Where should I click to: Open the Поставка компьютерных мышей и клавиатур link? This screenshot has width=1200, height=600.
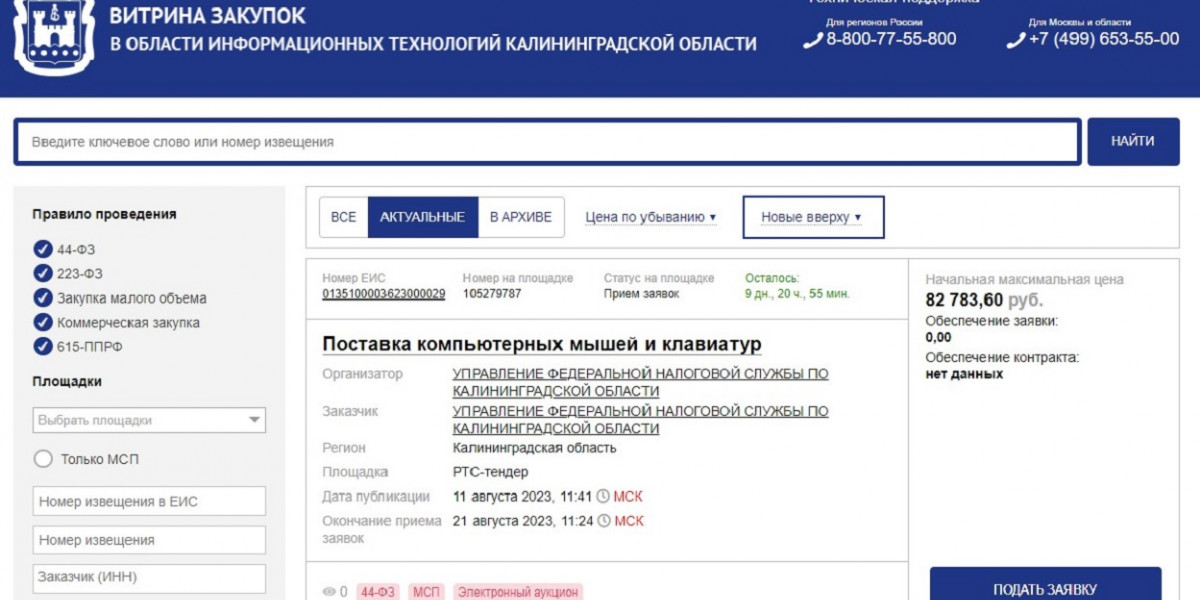(541, 344)
